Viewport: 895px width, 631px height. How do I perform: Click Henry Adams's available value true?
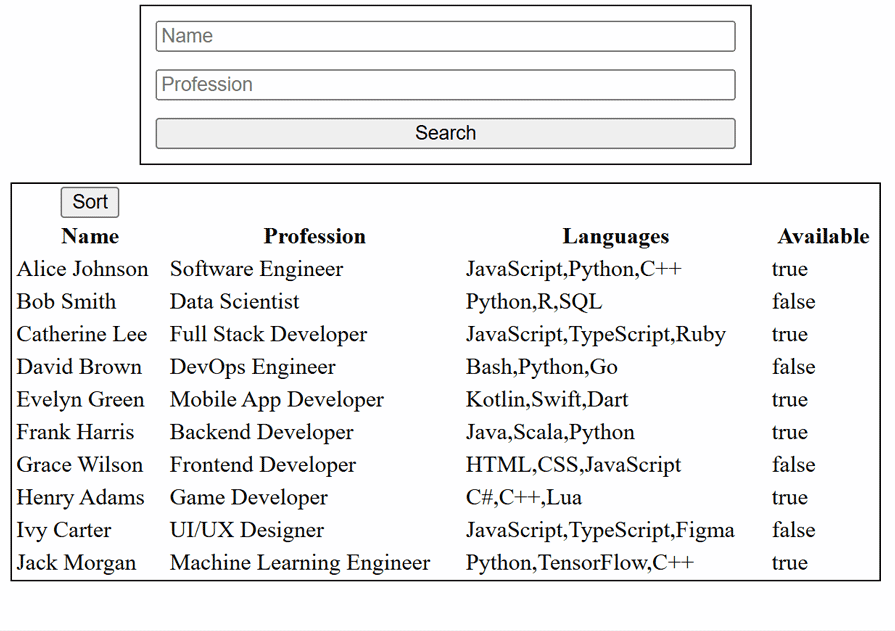tap(790, 497)
